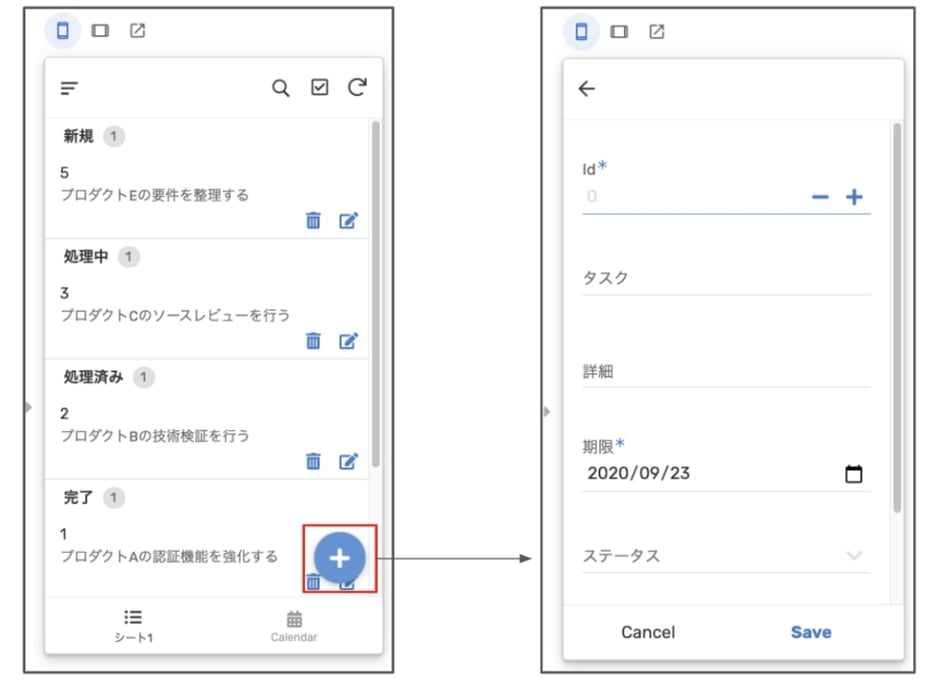
Task: Toggle selection mode with checkbox icon
Action: 319,88
